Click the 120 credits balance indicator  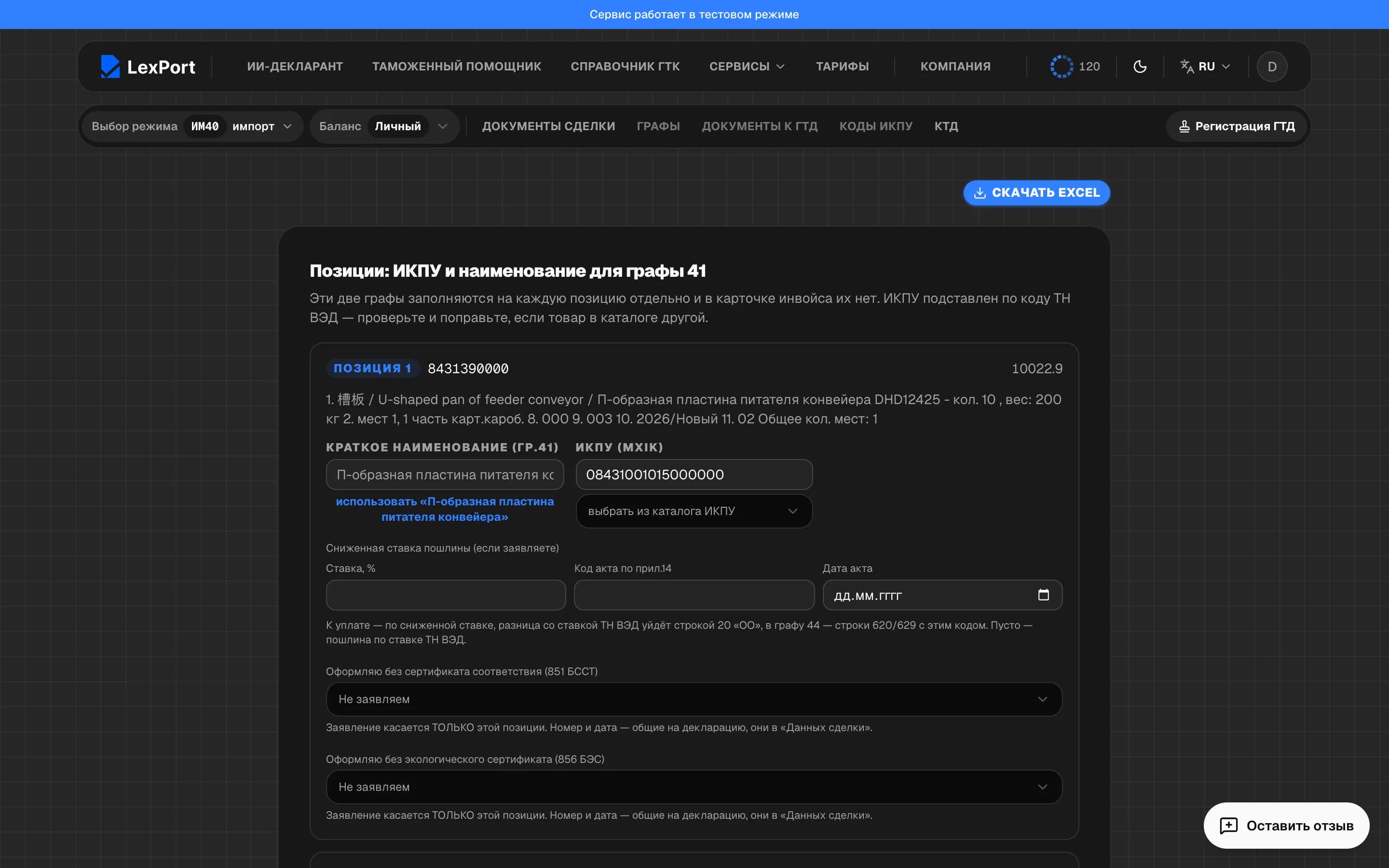[1075, 67]
